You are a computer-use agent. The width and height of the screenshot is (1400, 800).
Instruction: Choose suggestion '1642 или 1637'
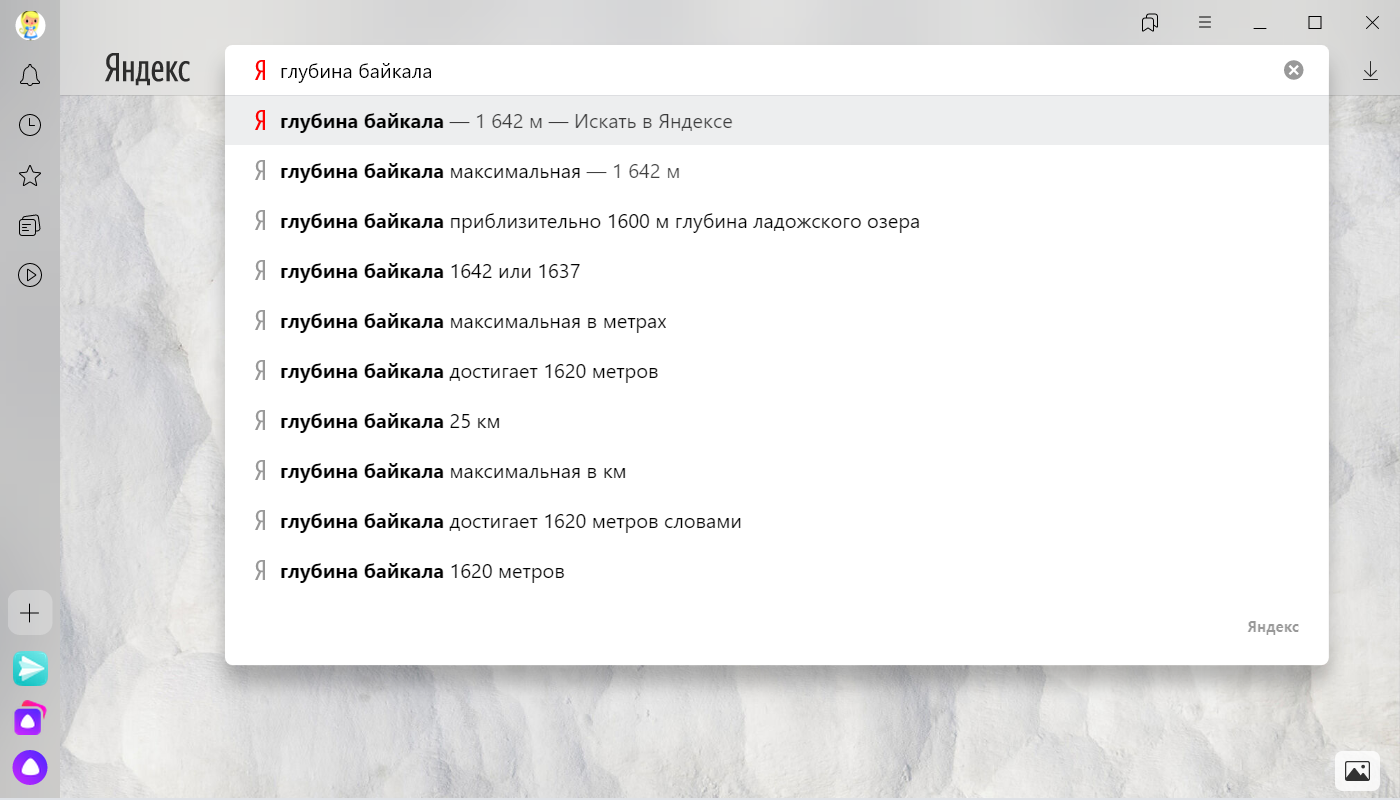pos(777,271)
